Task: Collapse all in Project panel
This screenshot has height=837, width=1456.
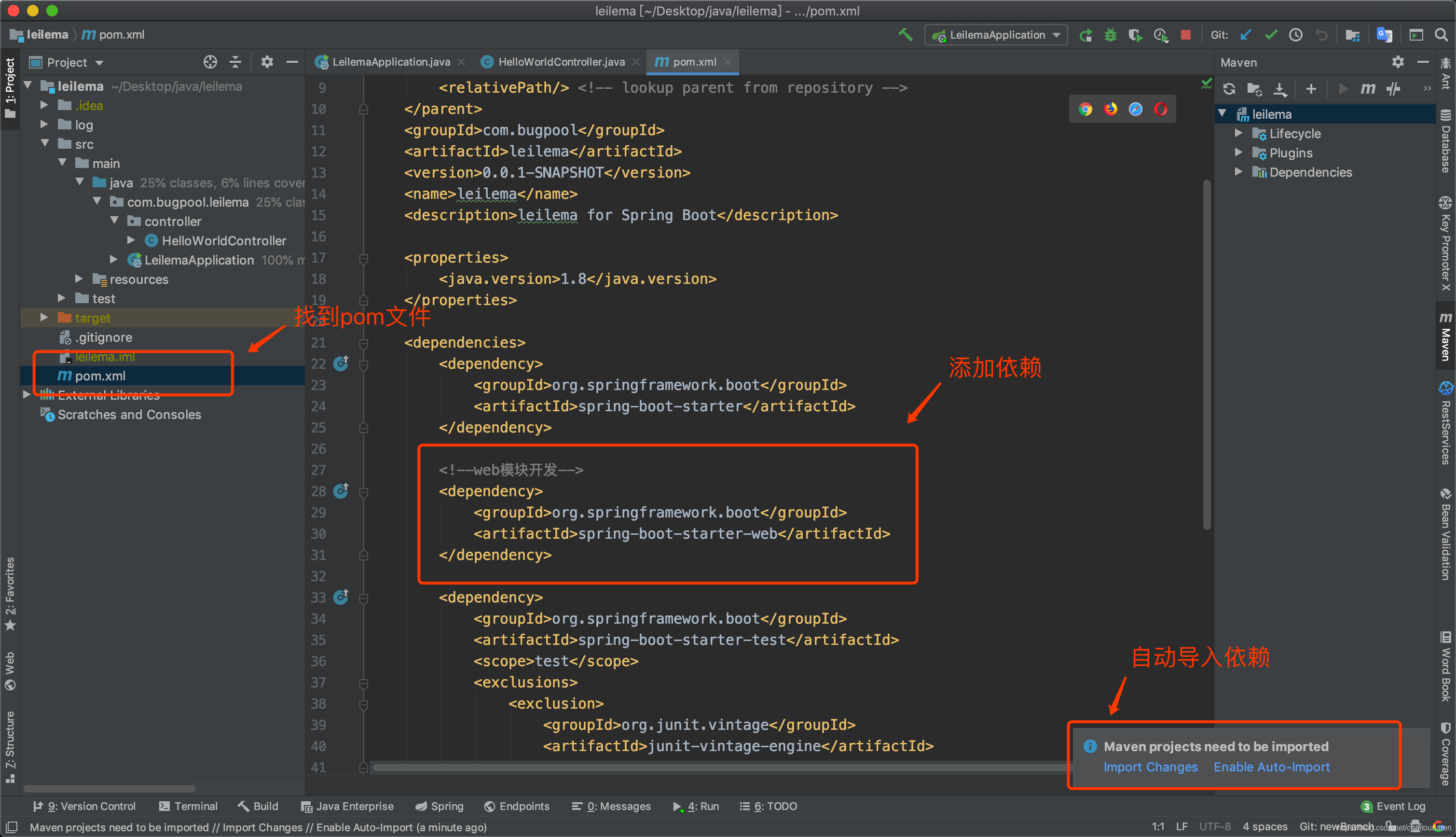Action: 235,62
